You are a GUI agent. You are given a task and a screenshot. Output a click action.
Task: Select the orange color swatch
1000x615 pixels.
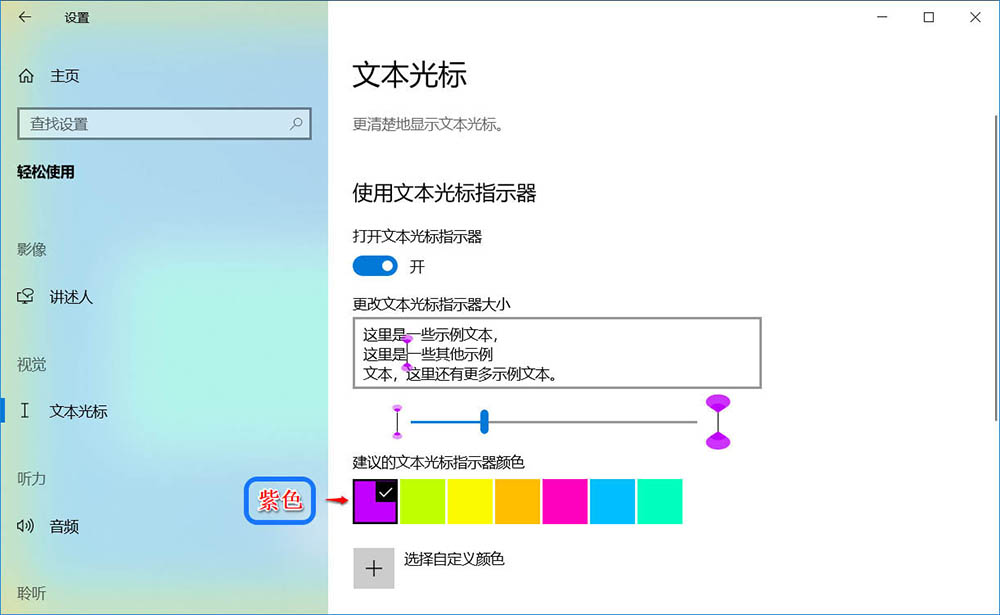(x=517, y=501)
